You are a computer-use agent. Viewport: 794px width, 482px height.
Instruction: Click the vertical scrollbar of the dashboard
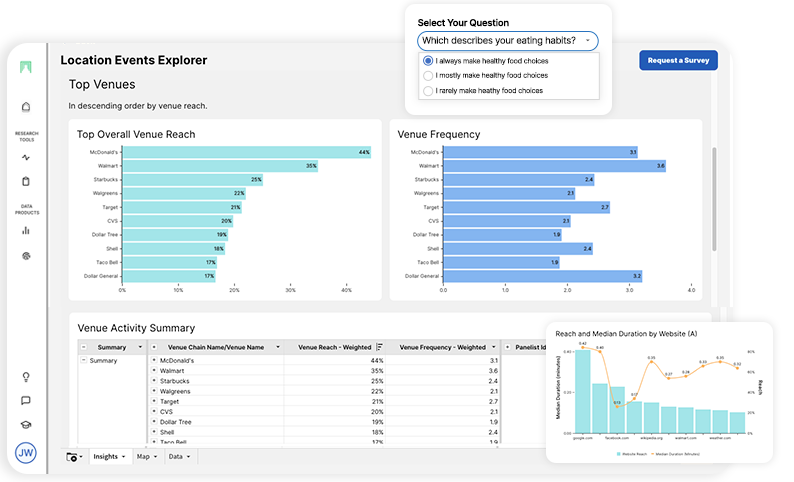click(714, 199)
